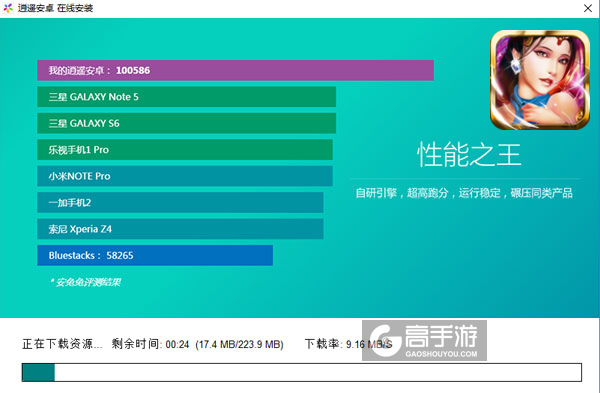600x393 pixels.
Task: Select the 乐视手机1 Pro bar
Action: (x=185, y=150)
